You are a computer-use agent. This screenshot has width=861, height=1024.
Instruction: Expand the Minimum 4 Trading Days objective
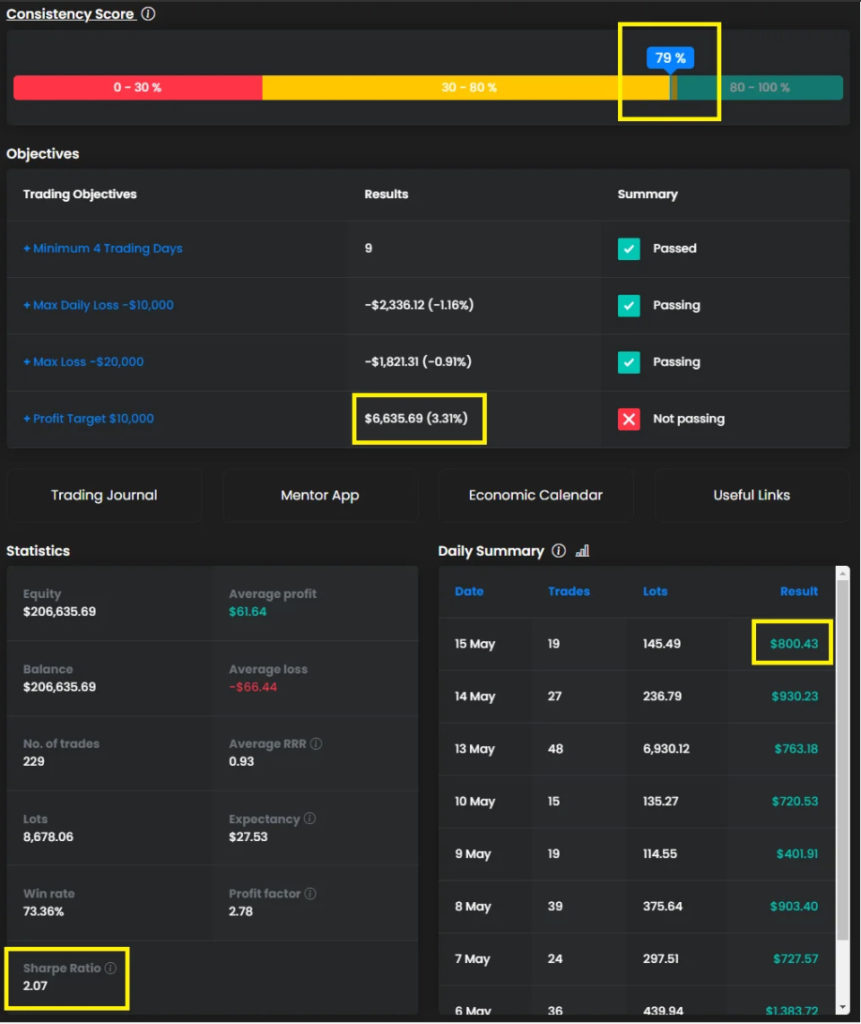click(103, 248)
